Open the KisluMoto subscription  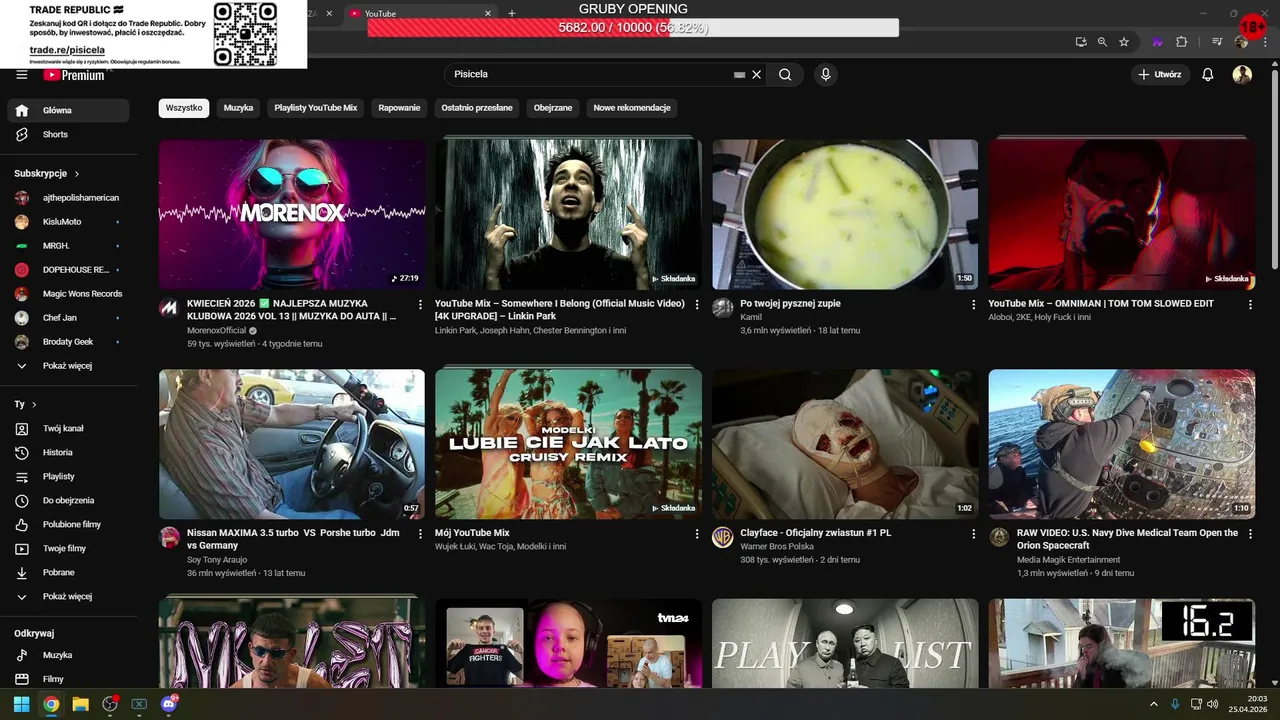pyautogui.click(x=68, y=222)
